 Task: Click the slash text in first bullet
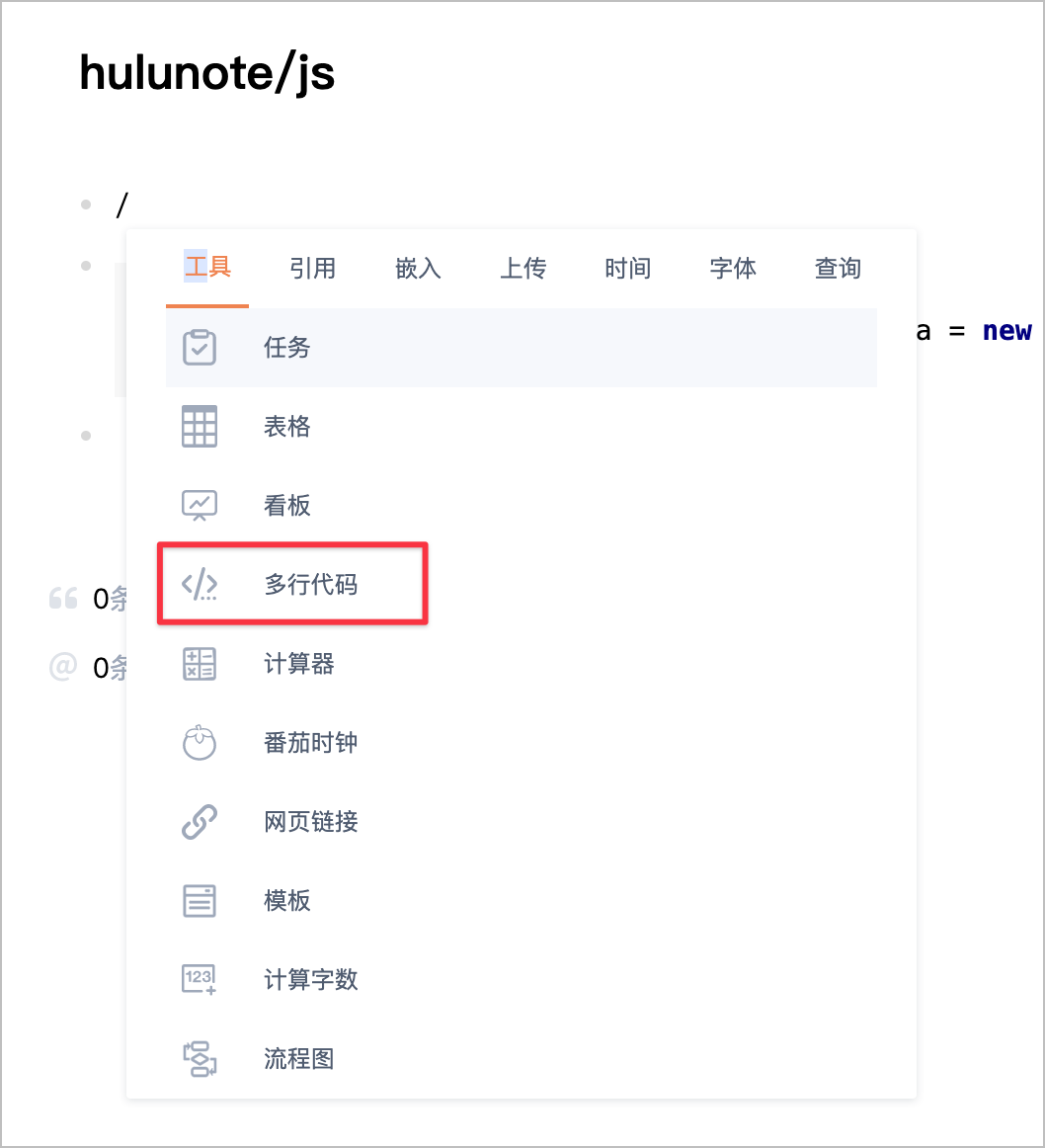(122, 205)
